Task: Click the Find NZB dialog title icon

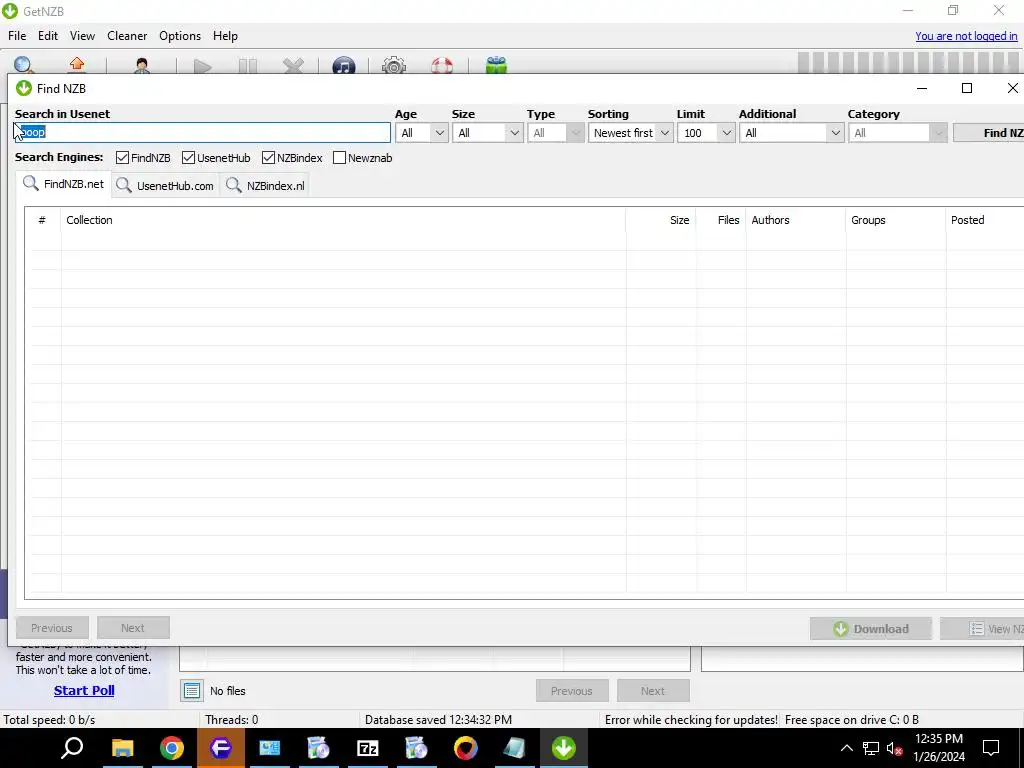Action: click(24, 88)
